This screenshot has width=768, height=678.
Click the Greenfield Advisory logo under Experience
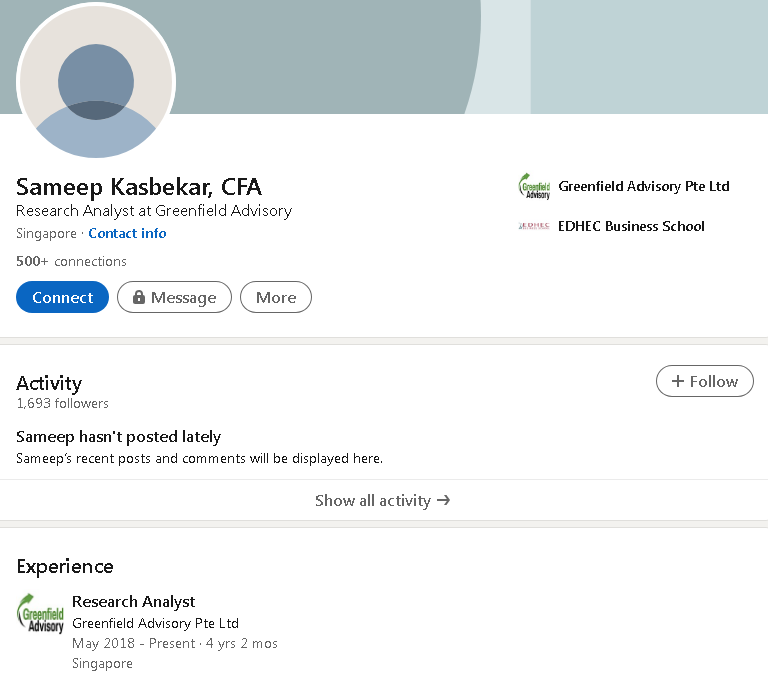click(41, 613)
